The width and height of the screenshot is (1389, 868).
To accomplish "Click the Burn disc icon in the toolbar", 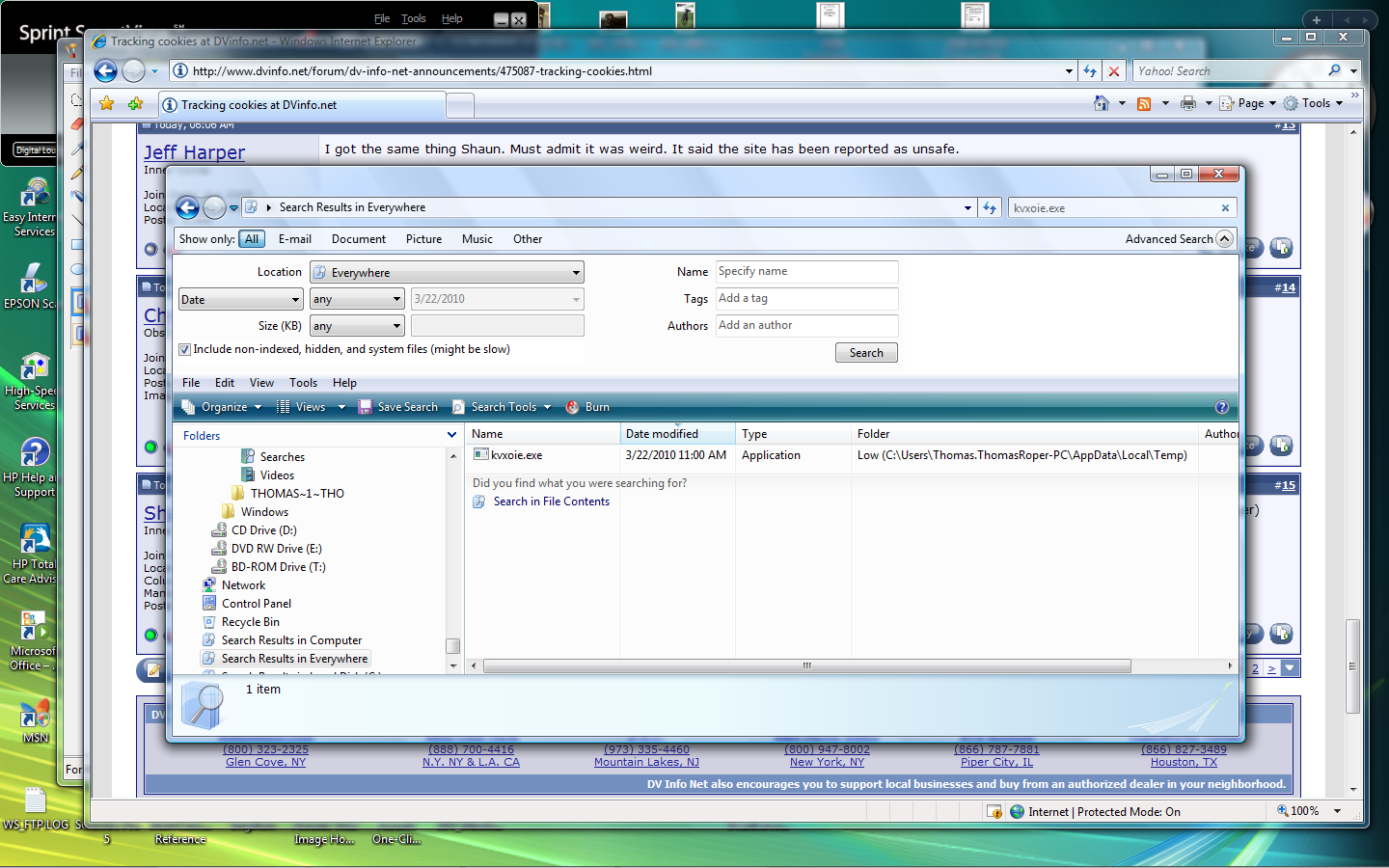I will tap(573, 407).
